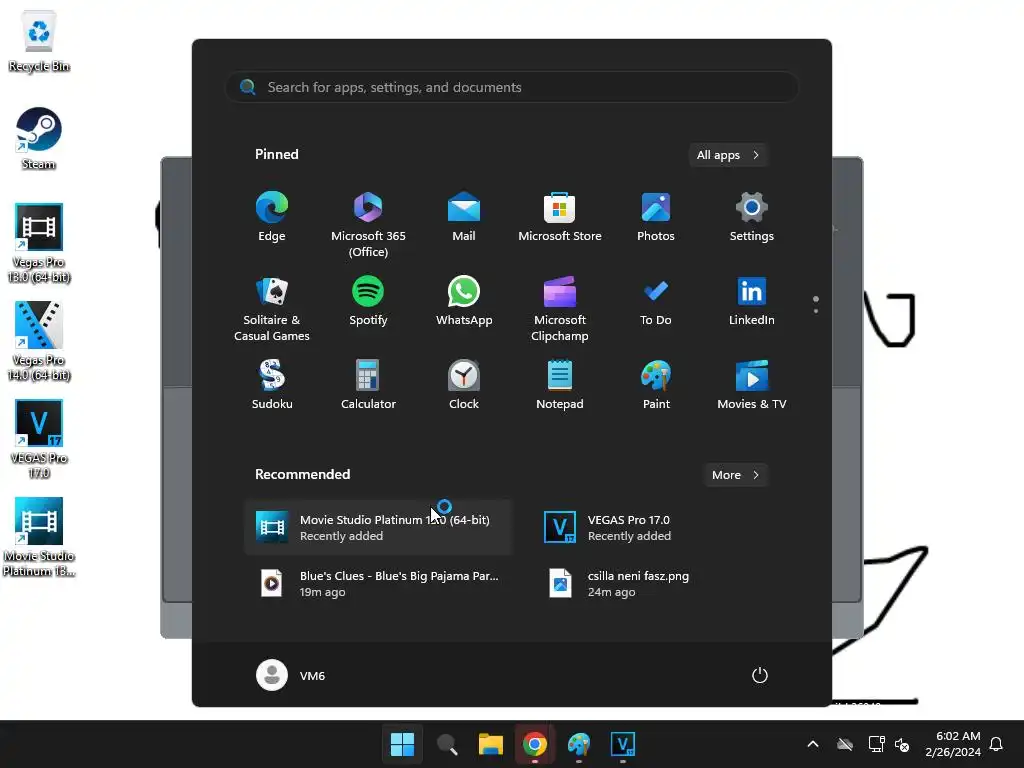1024x768 pixels.
Task: Click the More recommended button
Action: pyautogui.click(x=735, y=475)
